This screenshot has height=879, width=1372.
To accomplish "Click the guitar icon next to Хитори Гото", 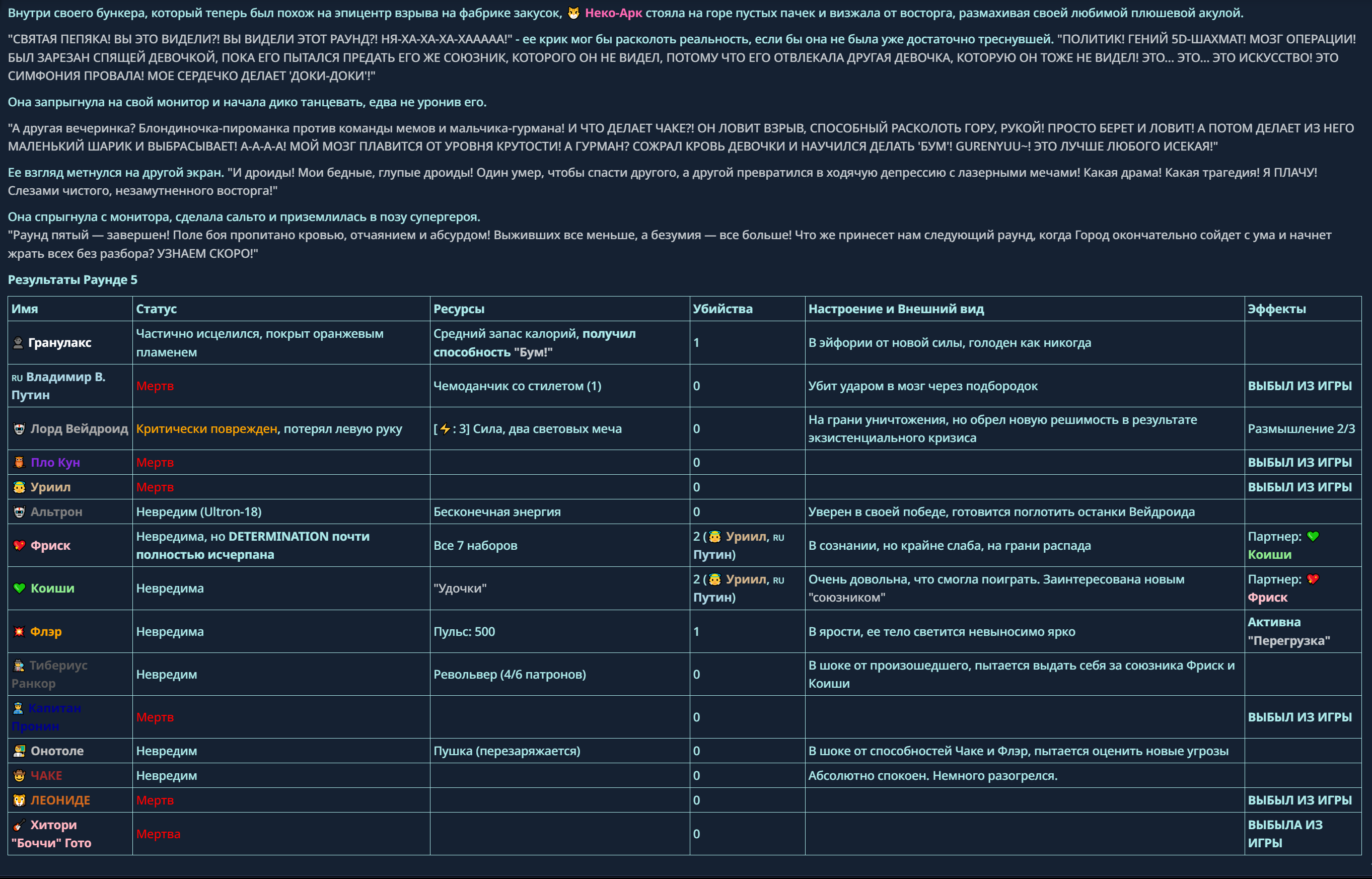I will (x=19, y=825).
